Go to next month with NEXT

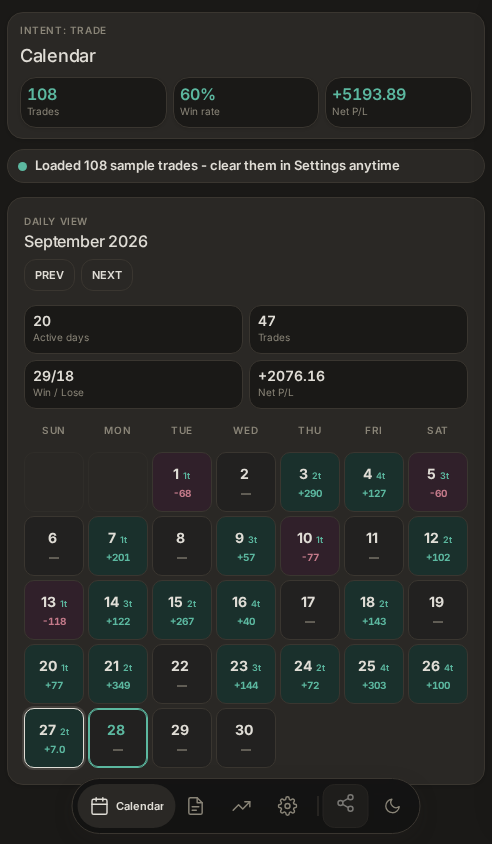tap(107, 275)
